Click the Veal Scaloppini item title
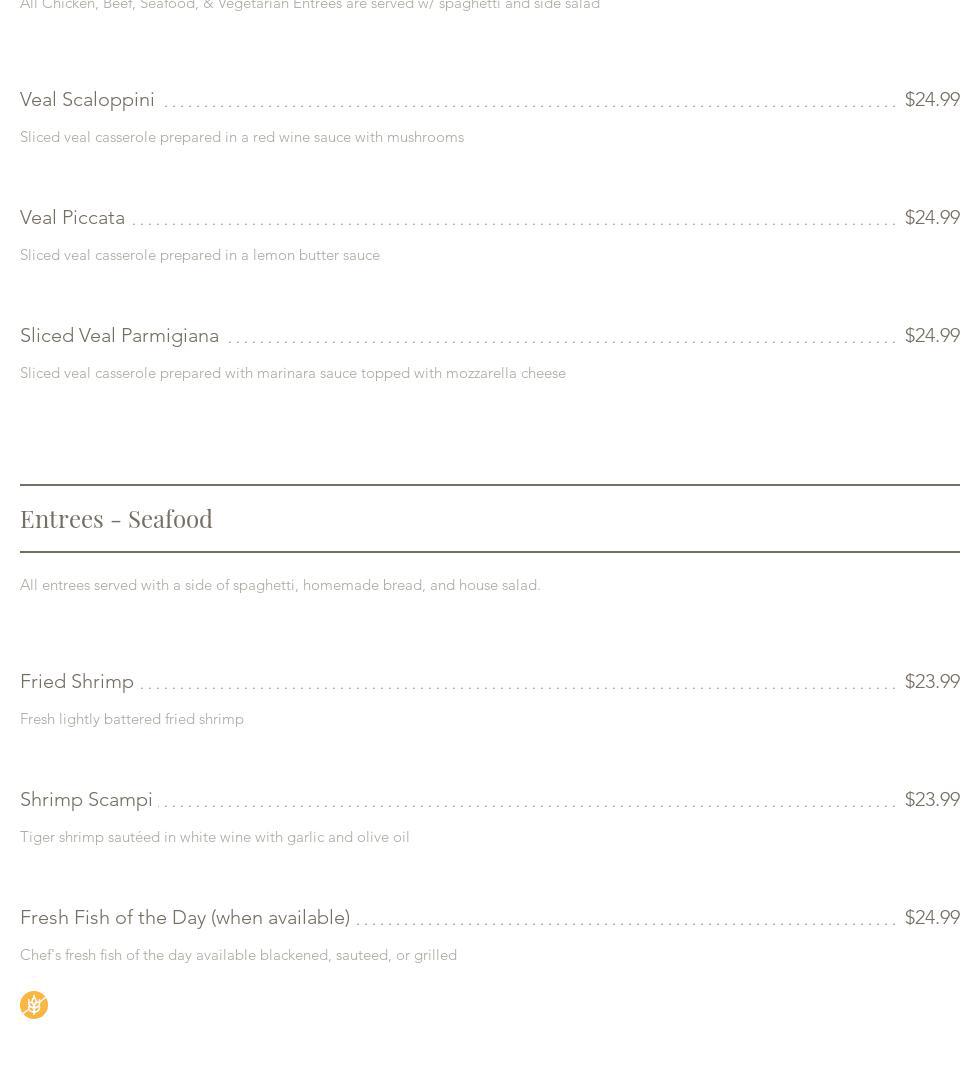 tap(87, 100)
